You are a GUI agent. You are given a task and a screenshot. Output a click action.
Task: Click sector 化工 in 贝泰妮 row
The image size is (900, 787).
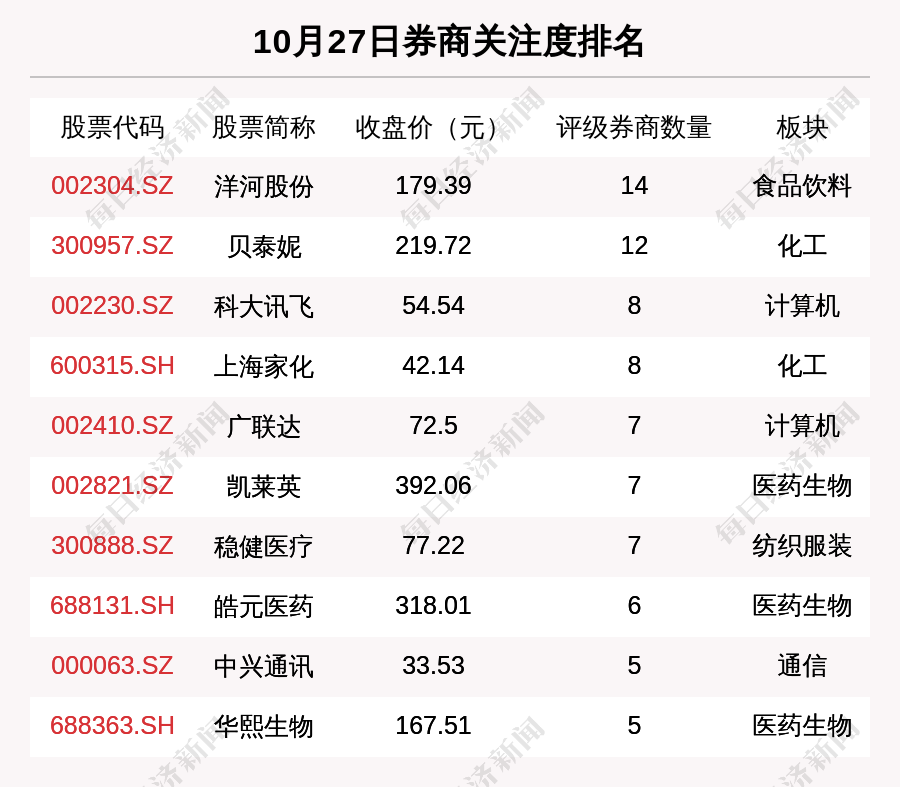[x=802, y=247]
